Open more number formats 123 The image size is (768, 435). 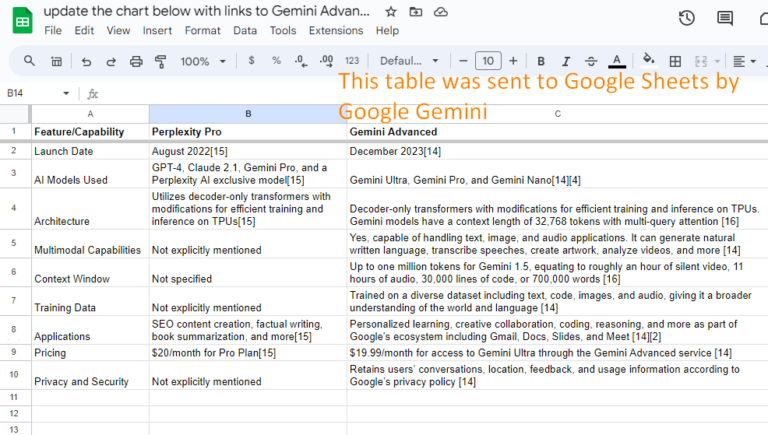point(352,61)
